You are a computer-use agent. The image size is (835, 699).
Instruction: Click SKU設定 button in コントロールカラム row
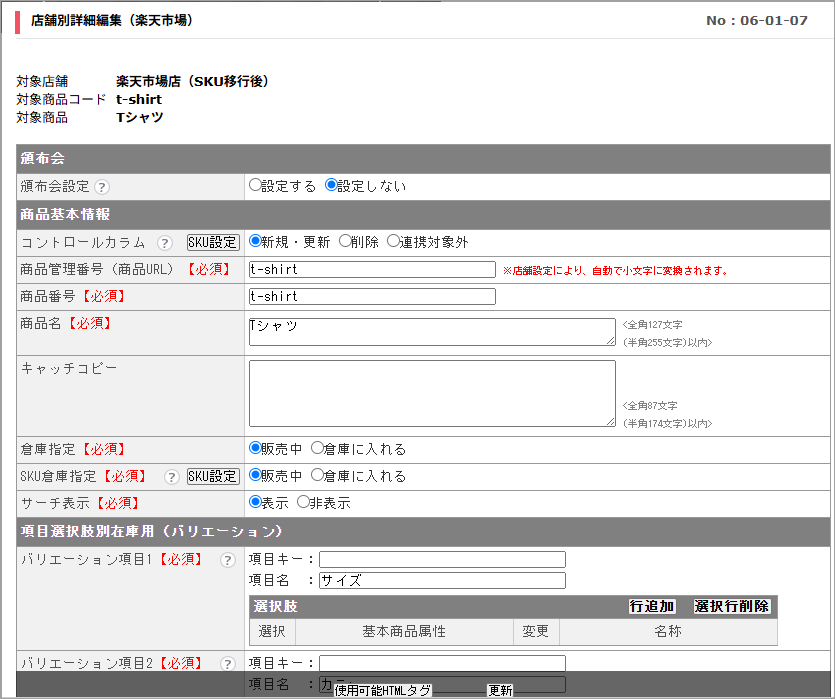(213, 242)
